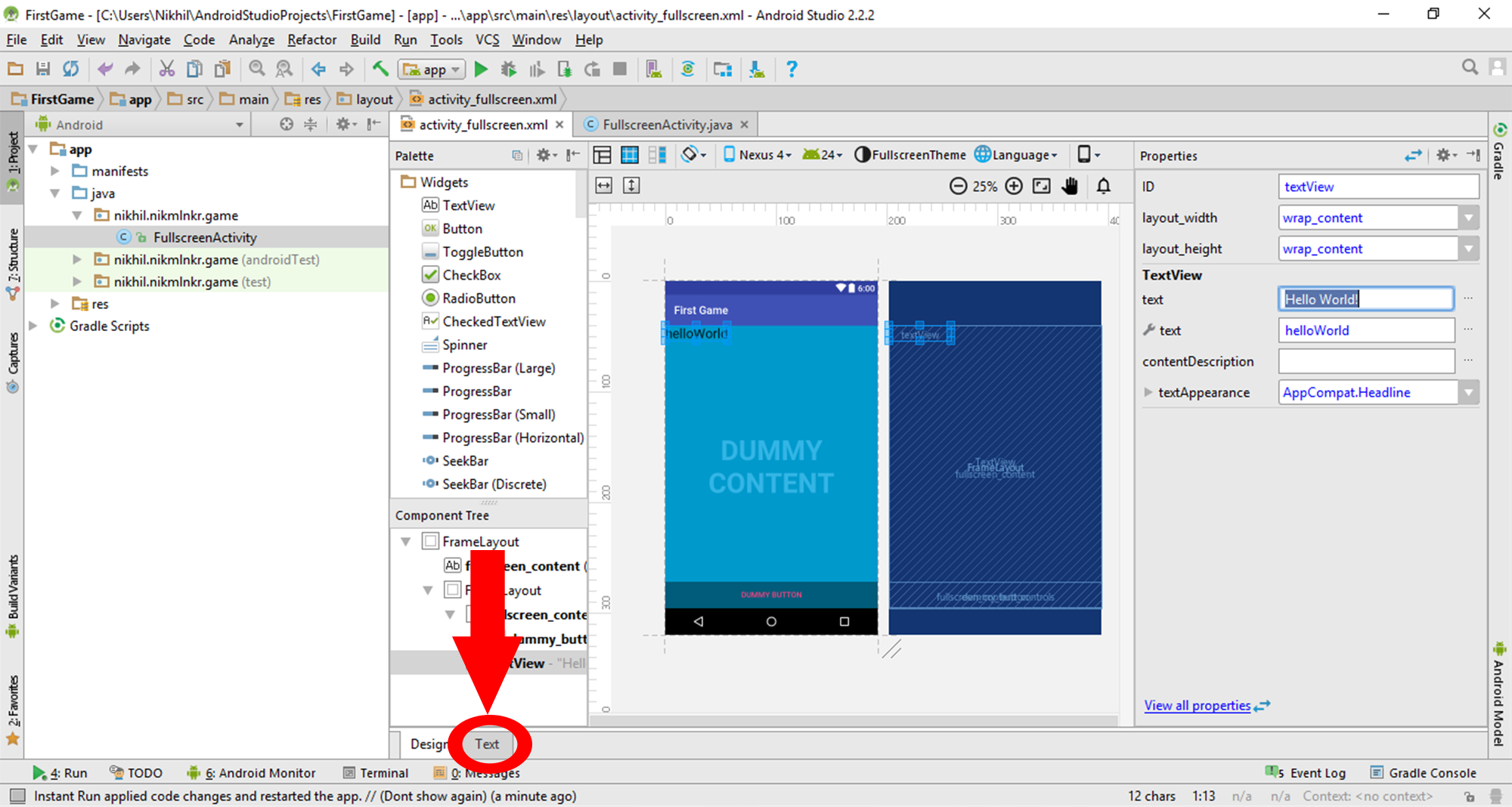Image resolution: width=1512 pixels, height=807 pixels.
Task: Click the warnings bell icon
Action: coord(1104,186)
